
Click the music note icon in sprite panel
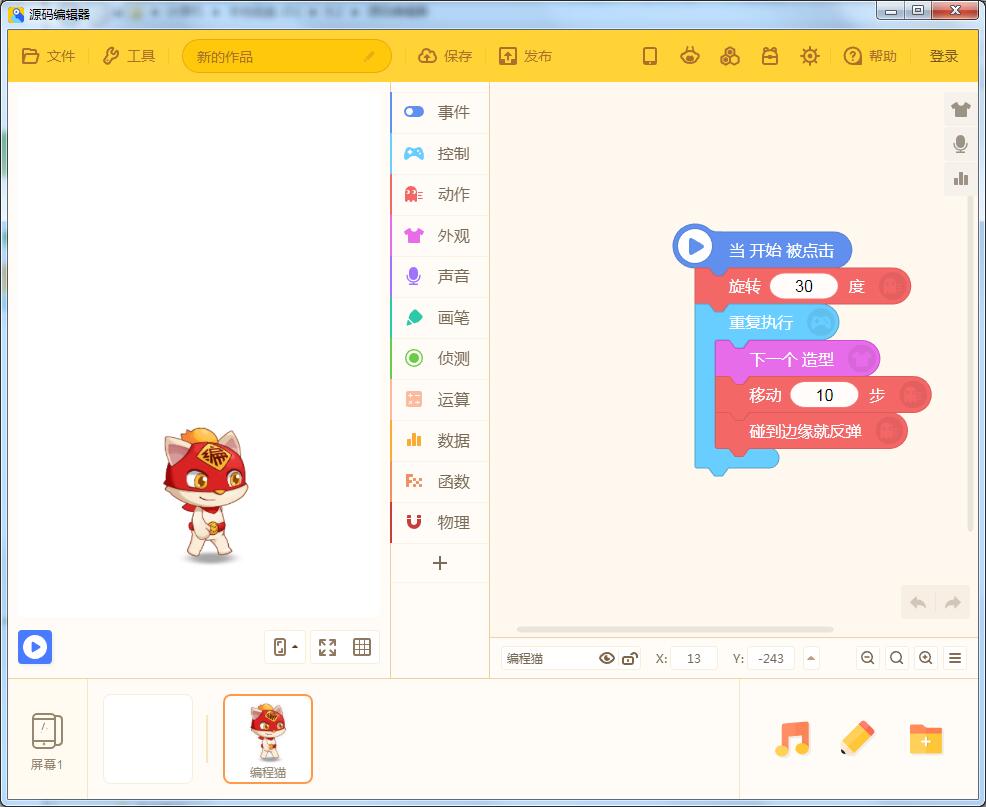click(x=791, y=740)
